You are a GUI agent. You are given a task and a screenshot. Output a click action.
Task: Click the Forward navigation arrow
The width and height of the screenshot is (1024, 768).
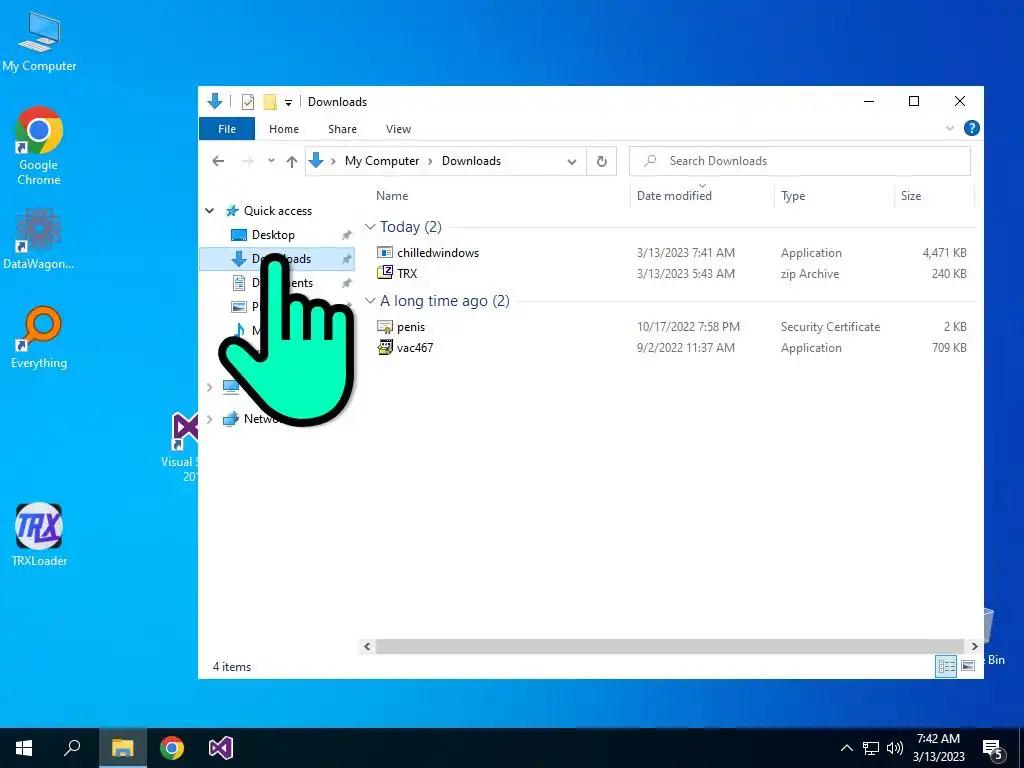point(248,161)
